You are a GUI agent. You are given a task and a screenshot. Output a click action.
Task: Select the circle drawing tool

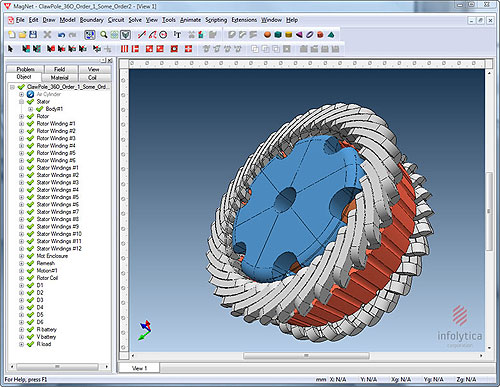pos(163,35)
